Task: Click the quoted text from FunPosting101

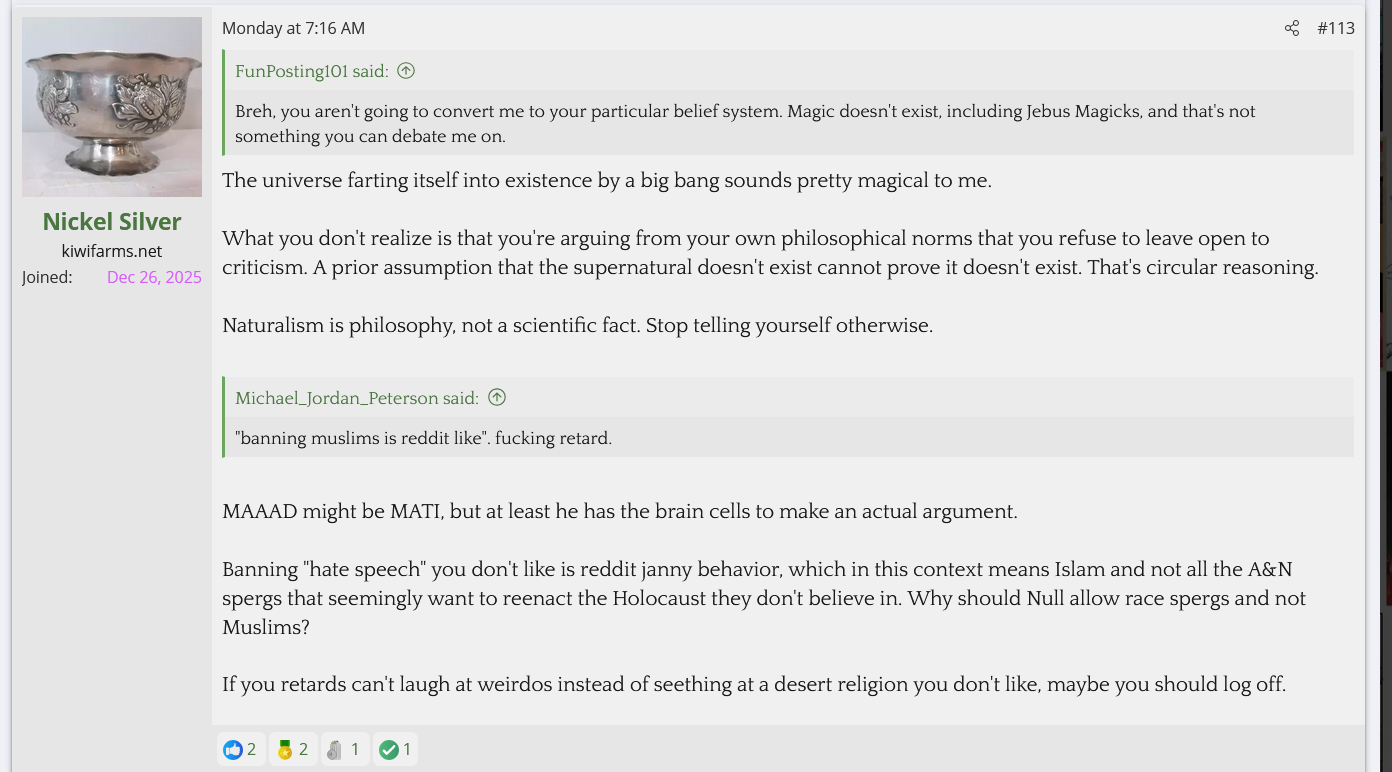Action: 745,123
